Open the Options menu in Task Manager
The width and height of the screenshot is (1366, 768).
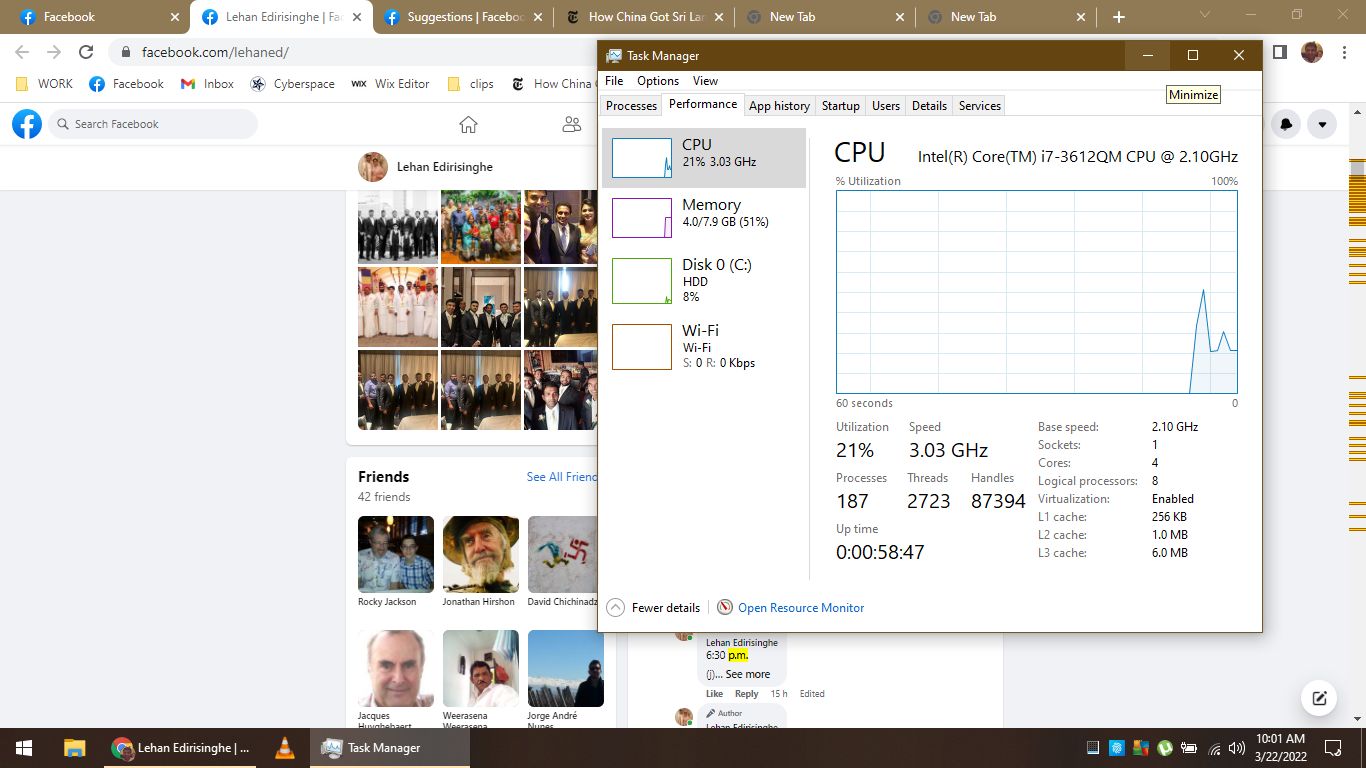point(658,81)
